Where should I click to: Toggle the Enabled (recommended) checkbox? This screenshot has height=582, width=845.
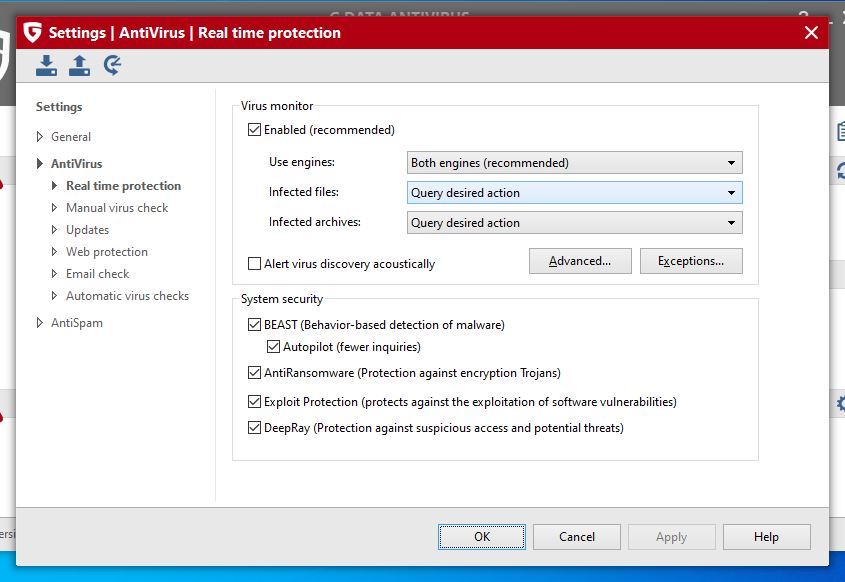pyautogui.click(x=254, y=130)
